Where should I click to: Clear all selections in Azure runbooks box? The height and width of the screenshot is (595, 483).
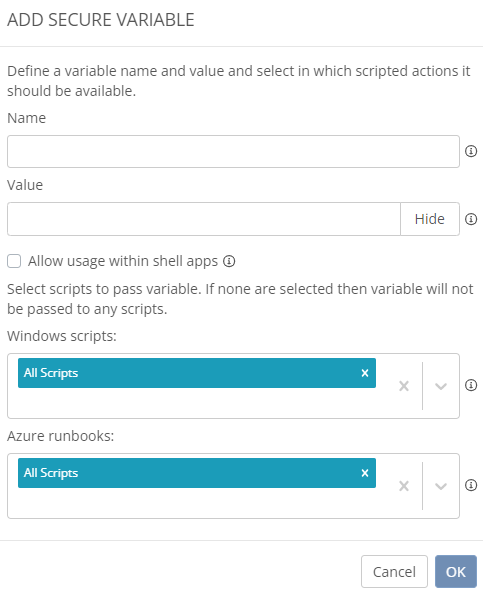[404, 486]
